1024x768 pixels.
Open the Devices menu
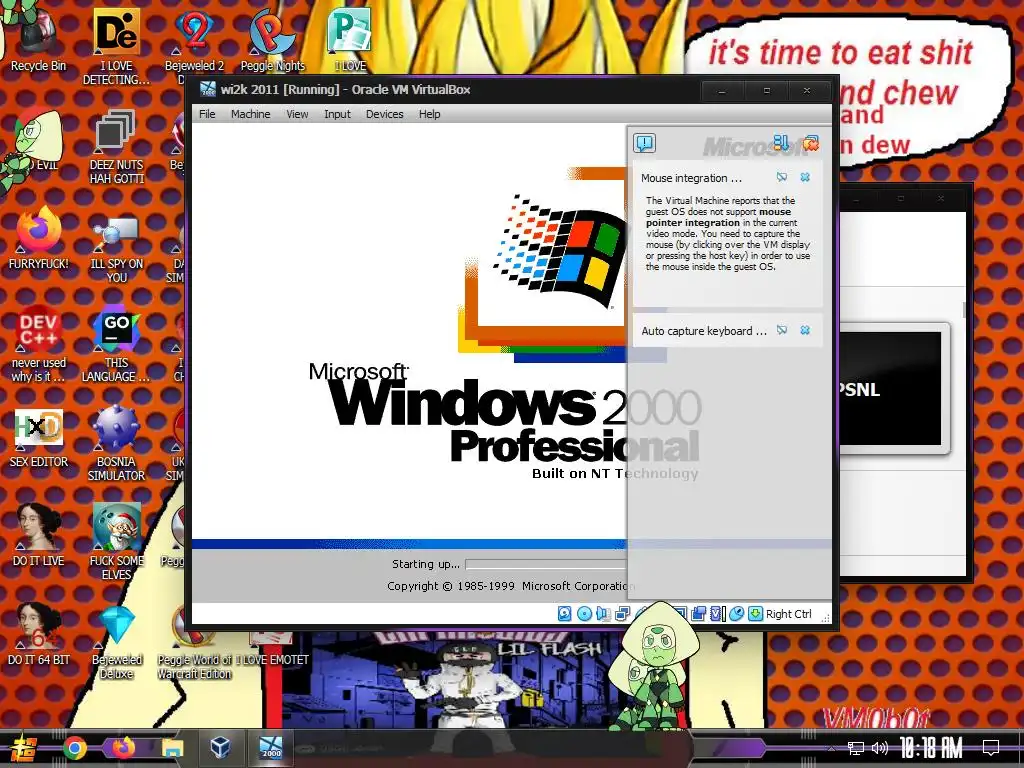coord(385,114)
